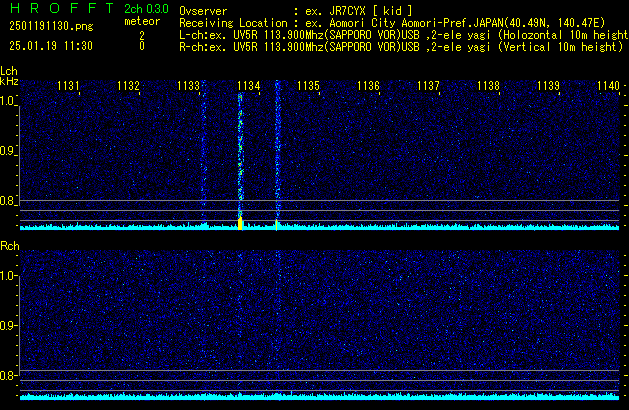Click the Lch 0.9 kHz axis label
The height and width of the screenshot is (410, 629).
click(7, 151)
